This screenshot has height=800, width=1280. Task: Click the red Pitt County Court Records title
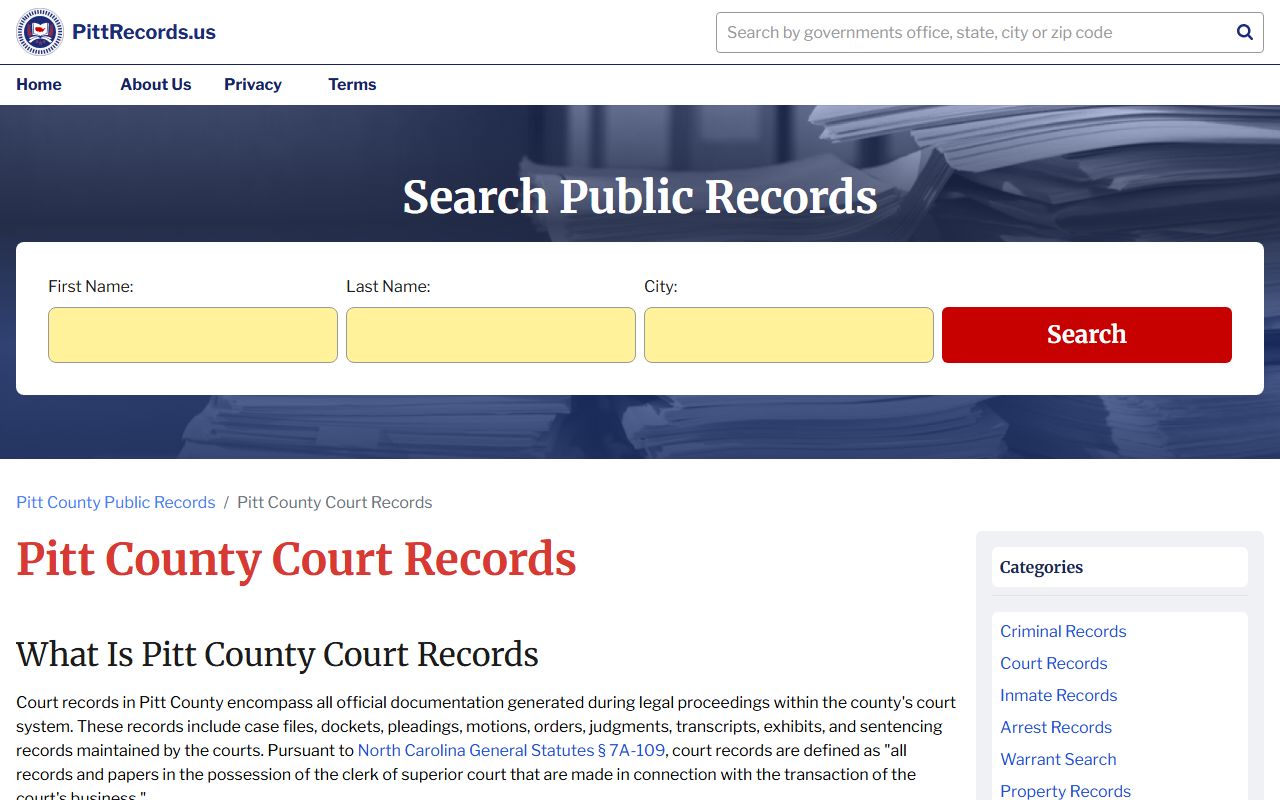(x=296, y=559)
